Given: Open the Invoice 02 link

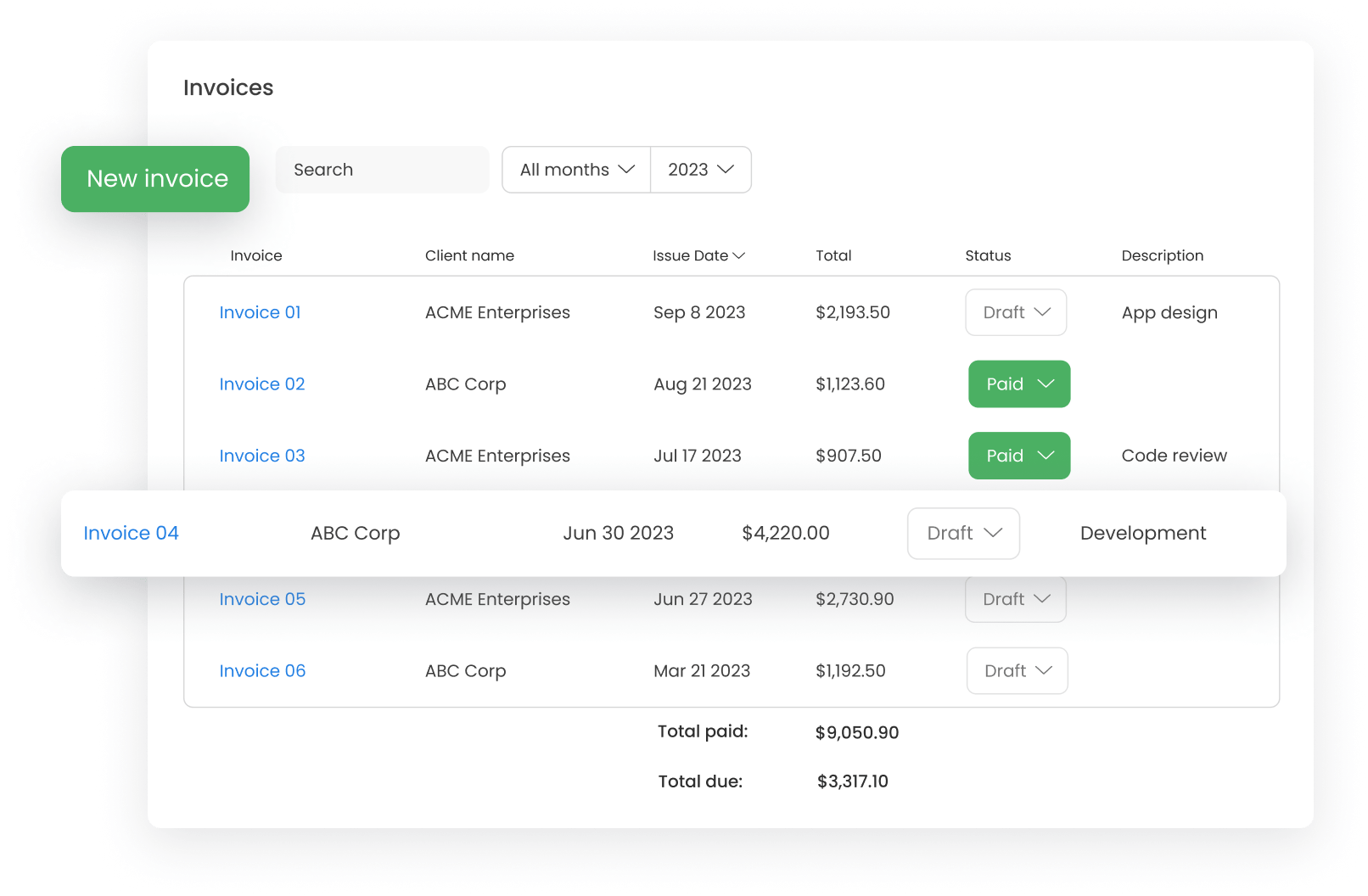Looking at the screenshot, I should click(x=261, y=384).
